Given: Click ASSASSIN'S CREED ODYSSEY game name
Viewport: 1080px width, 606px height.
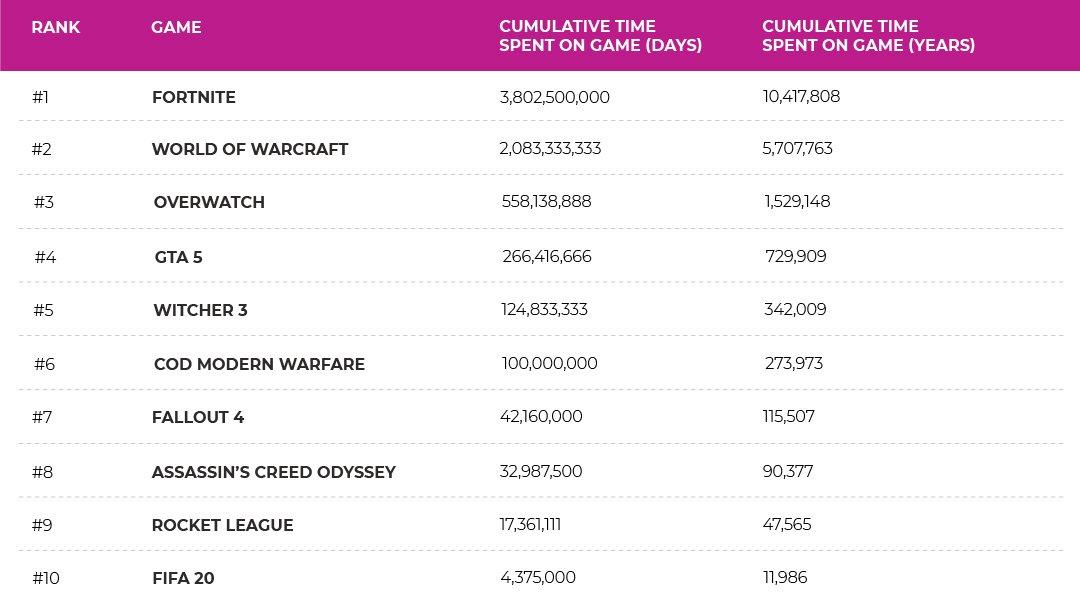Looking at the screenshot, I should [274, 472].
